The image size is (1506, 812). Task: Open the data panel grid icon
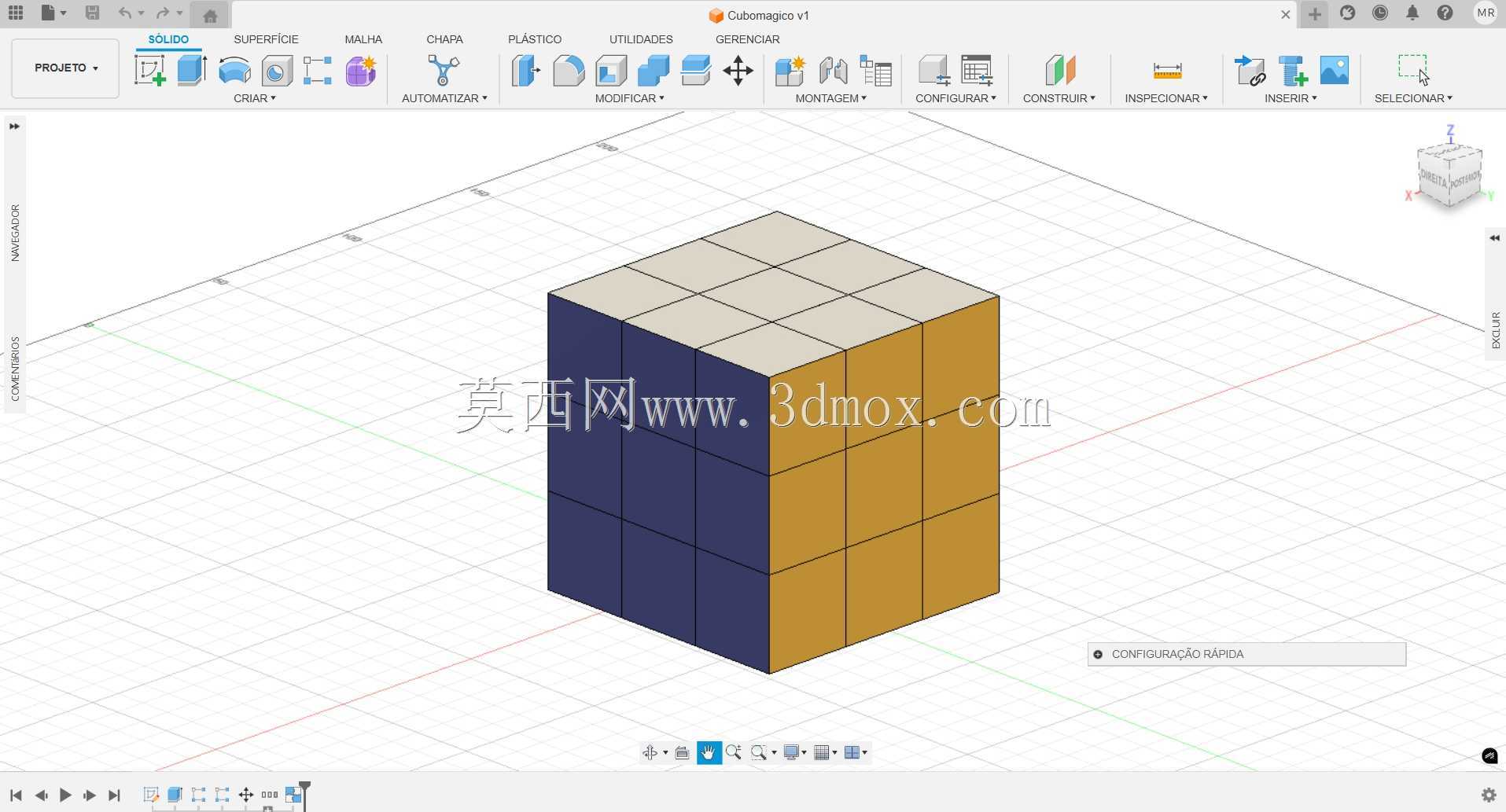click(16, 13)
